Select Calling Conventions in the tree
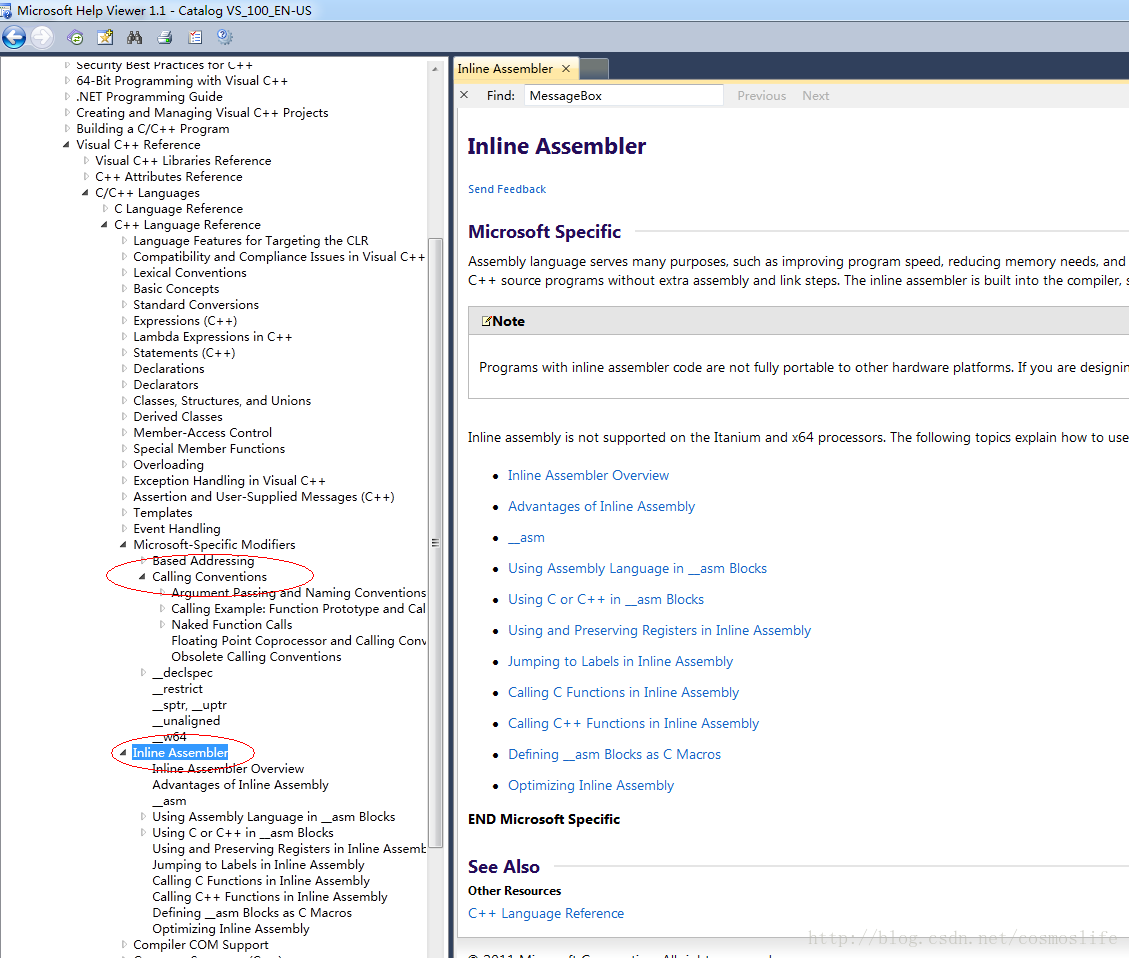The image size is (1129, 958). point(210,577)
